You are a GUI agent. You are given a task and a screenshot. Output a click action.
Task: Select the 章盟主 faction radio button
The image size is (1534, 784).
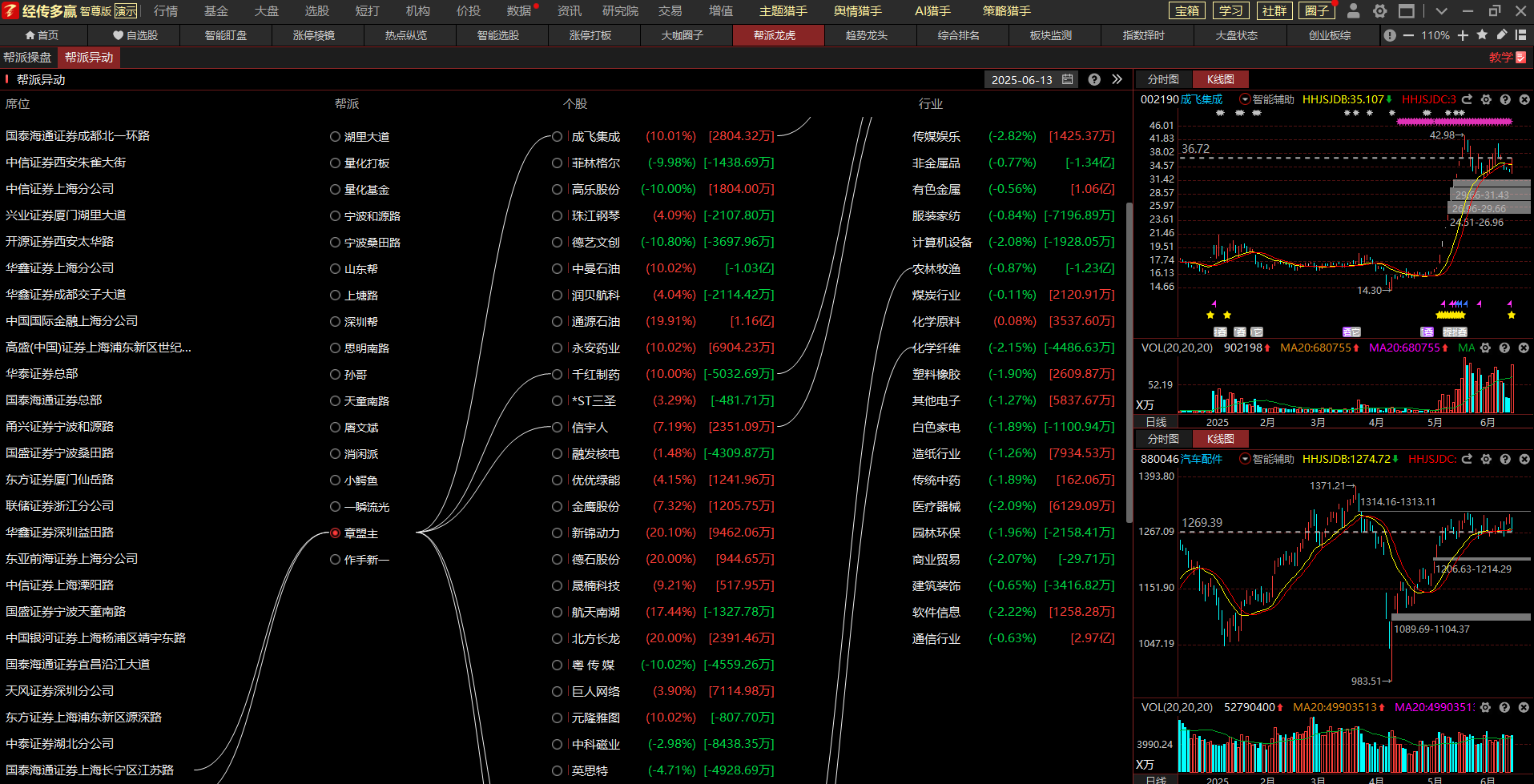(x=336, y=533)
